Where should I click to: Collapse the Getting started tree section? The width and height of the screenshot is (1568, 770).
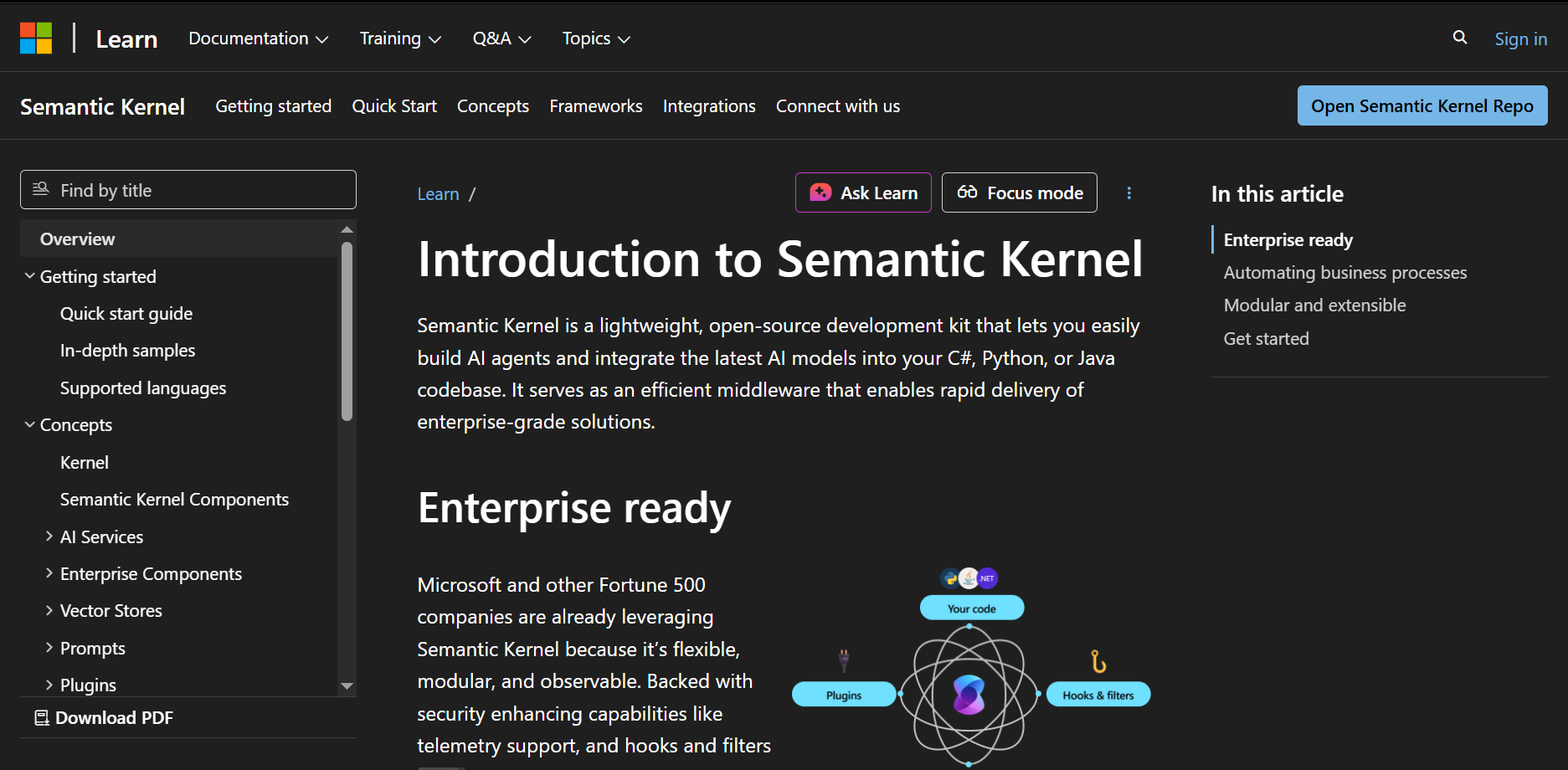[x=30, y=276]
